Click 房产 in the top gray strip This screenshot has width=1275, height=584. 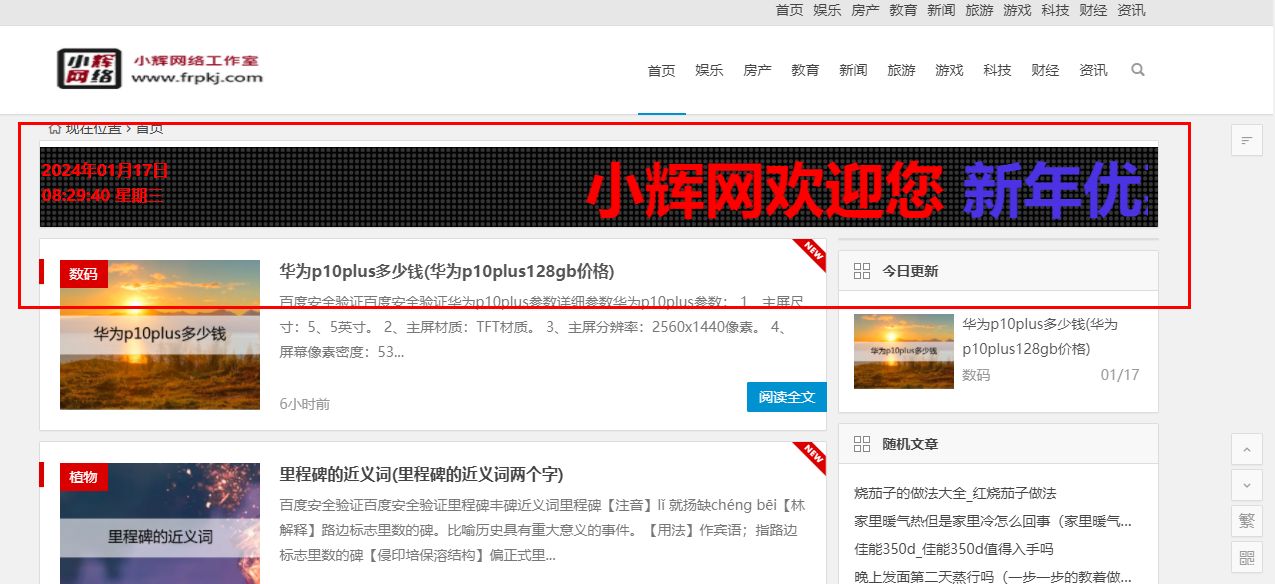click(x=865, y=10)
